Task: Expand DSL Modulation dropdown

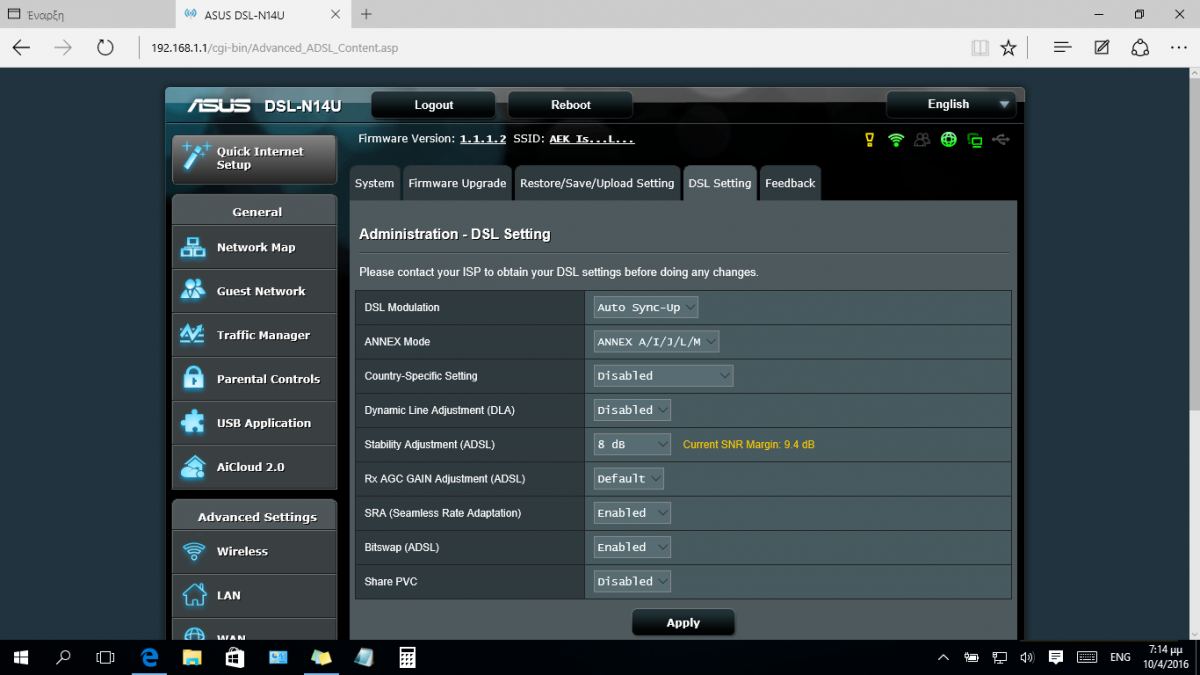Action: tap(646, 308)
